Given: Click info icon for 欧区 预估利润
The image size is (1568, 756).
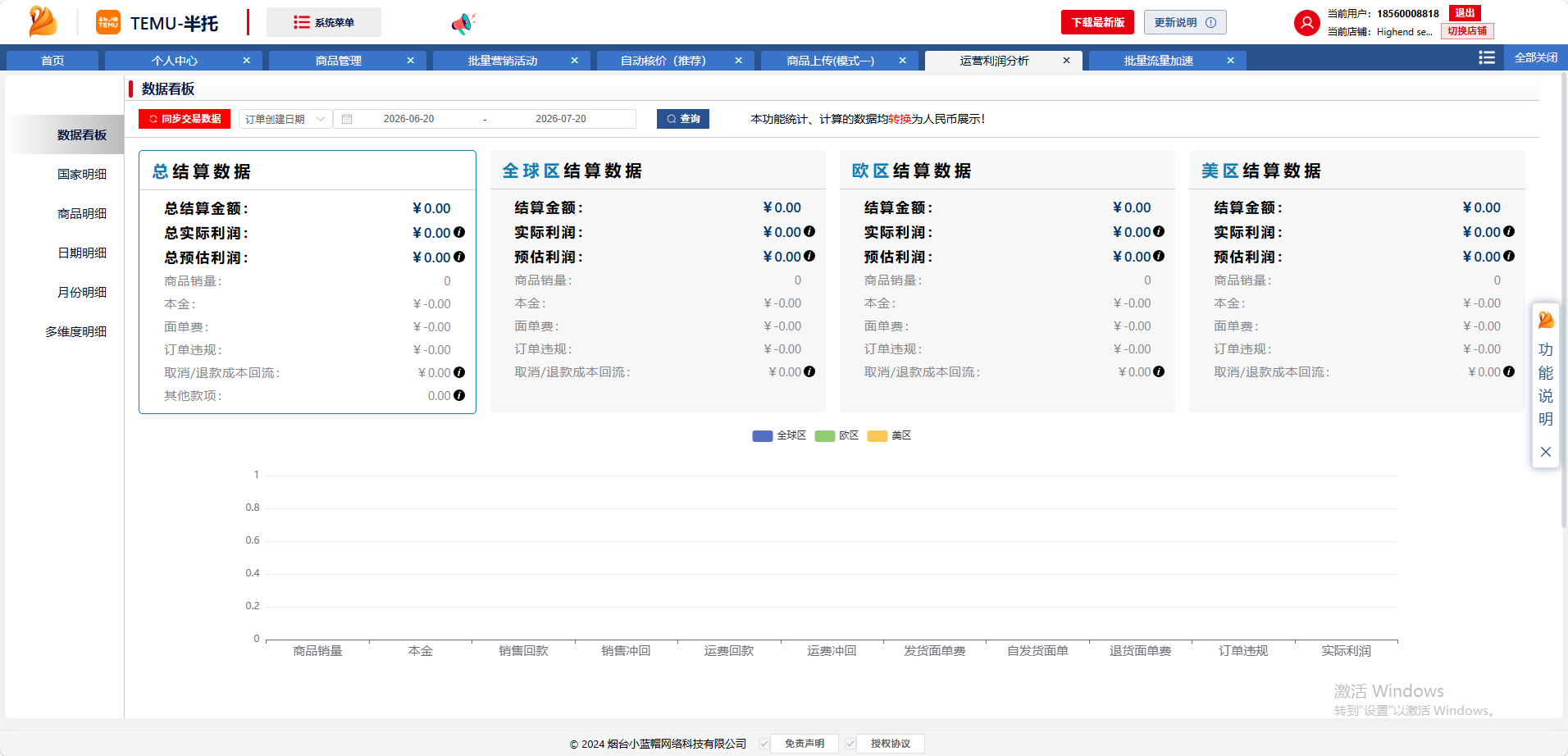Looking at the screenshot, I should pos(1159,256).
